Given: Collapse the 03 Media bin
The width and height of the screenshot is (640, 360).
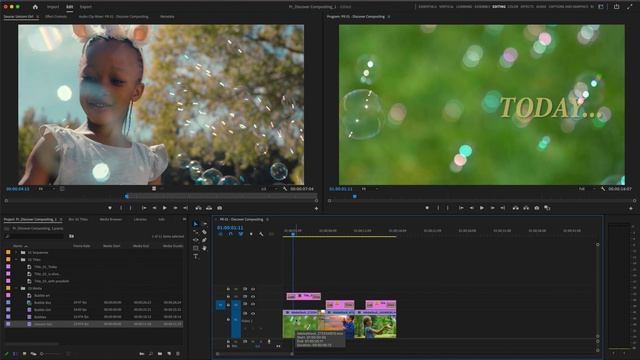Looking at the screenshot, I should [16, 288].
